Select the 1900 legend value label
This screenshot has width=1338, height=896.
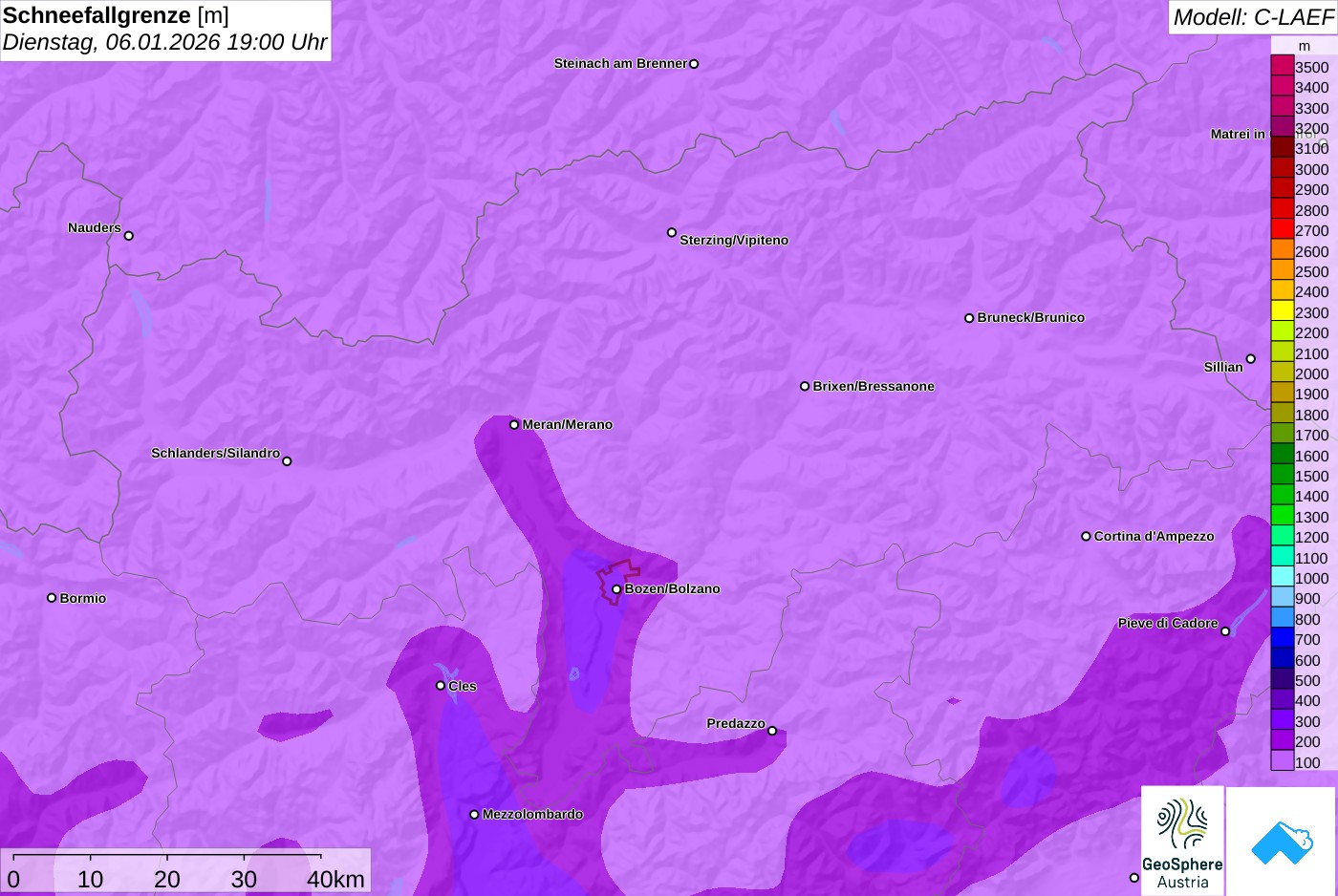(x=1311, y=394)
